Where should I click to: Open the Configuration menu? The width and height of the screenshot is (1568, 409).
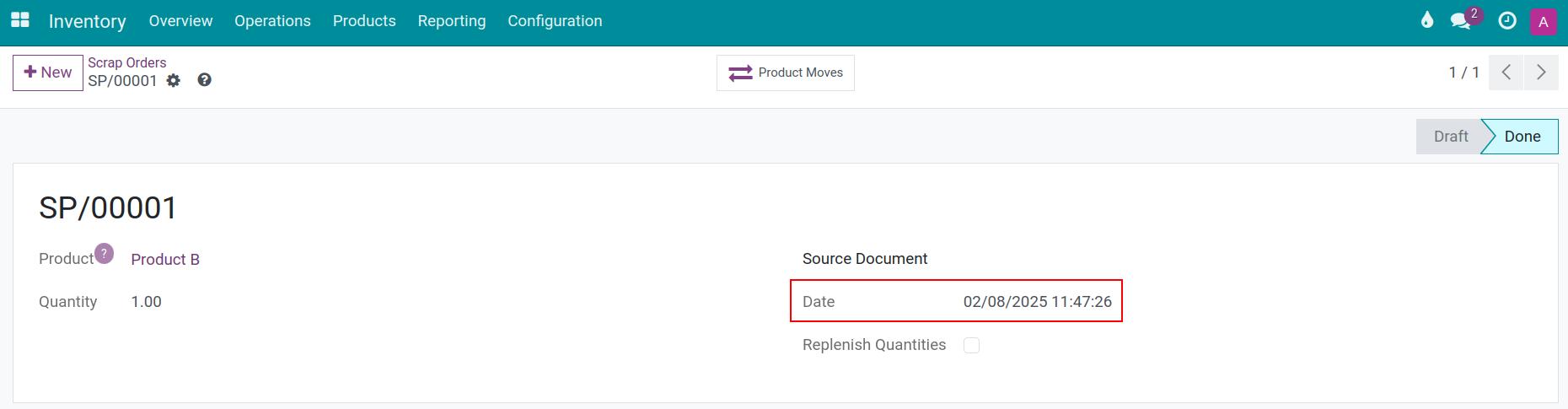(555, 21)
